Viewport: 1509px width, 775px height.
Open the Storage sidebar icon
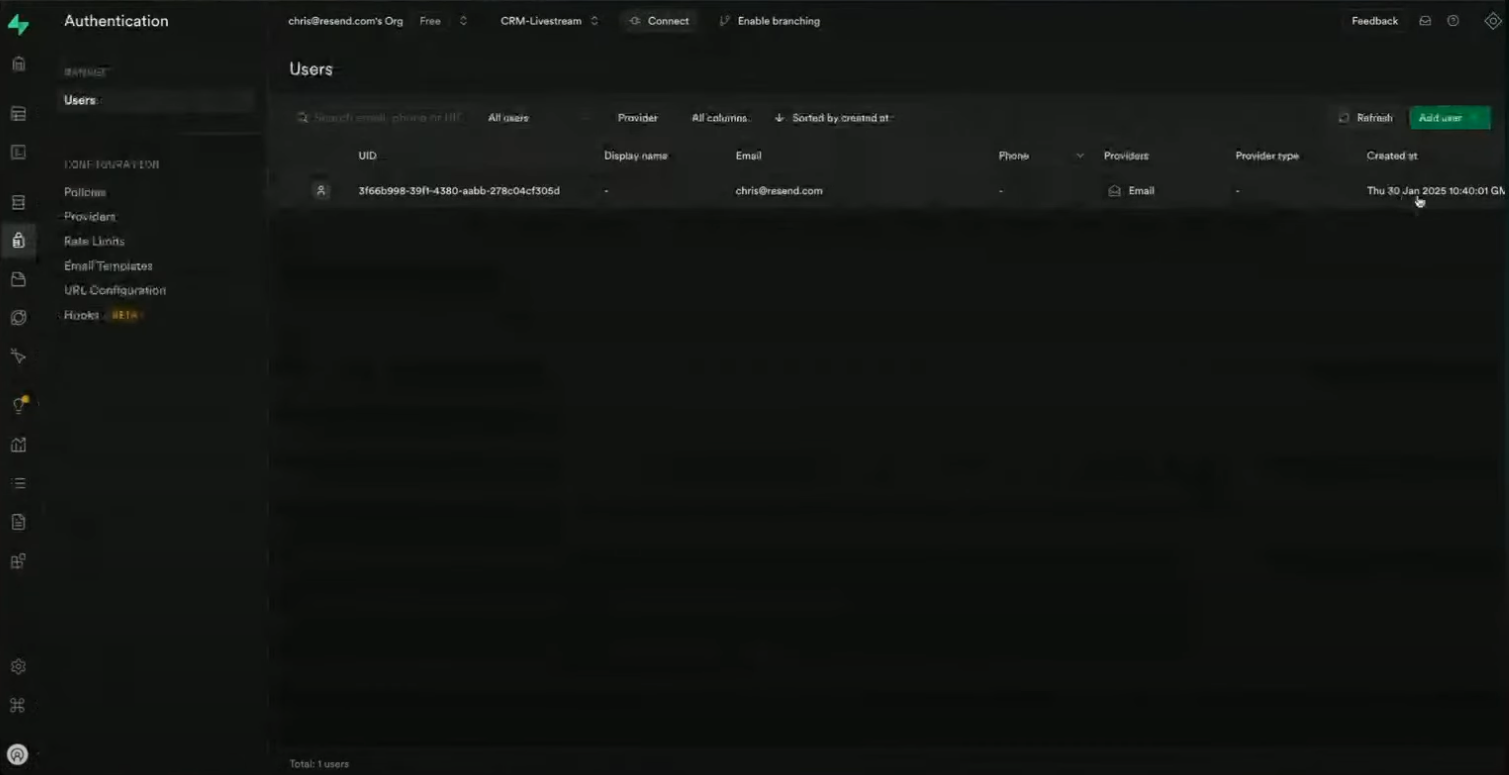point(18,279)
